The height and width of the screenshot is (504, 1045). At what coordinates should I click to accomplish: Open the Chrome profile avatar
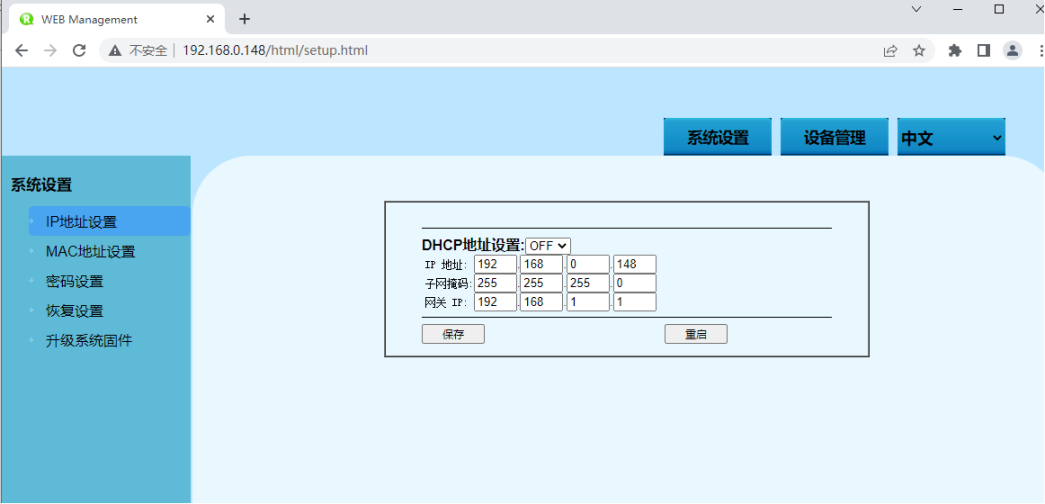1012,50
